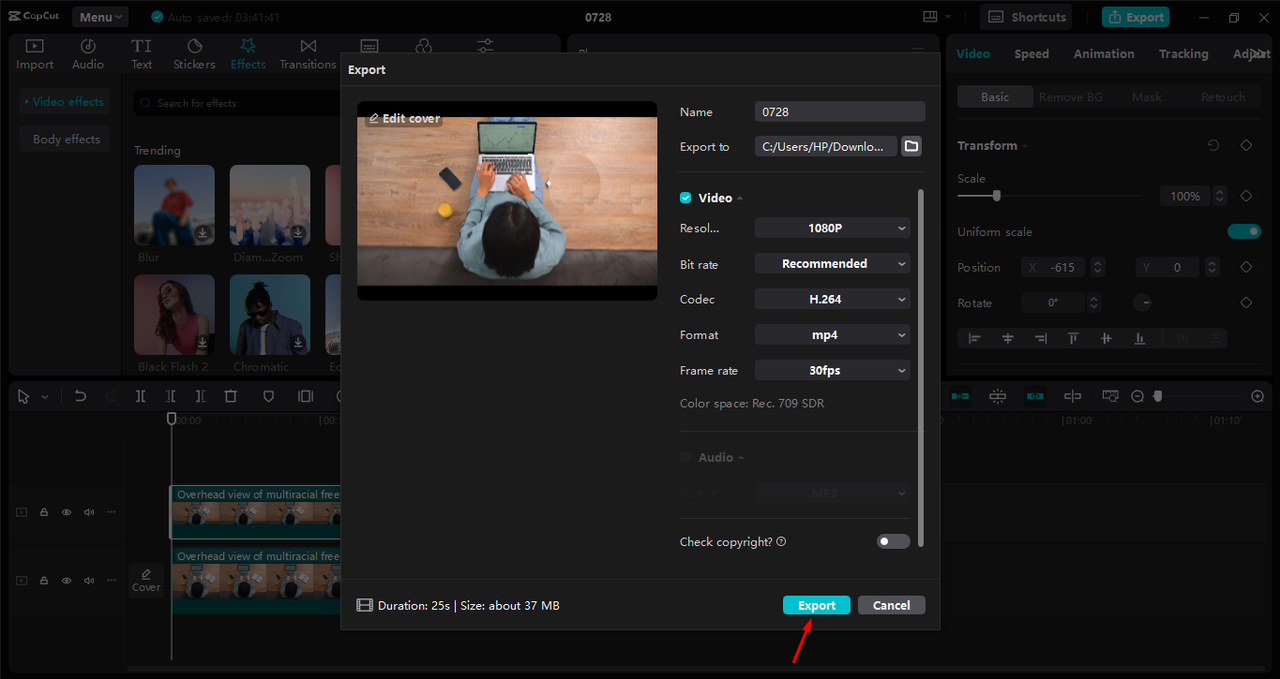Open Shortcuts from the title bar
Viewport: 1280px width, 679px height.
point(1026,17)
